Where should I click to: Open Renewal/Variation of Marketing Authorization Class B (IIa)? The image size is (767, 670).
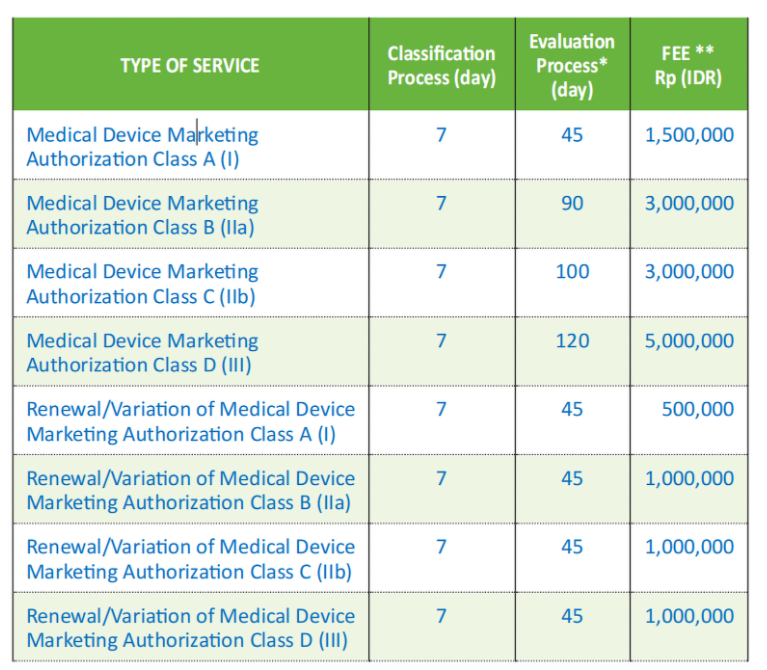click(x=191, y=491)
